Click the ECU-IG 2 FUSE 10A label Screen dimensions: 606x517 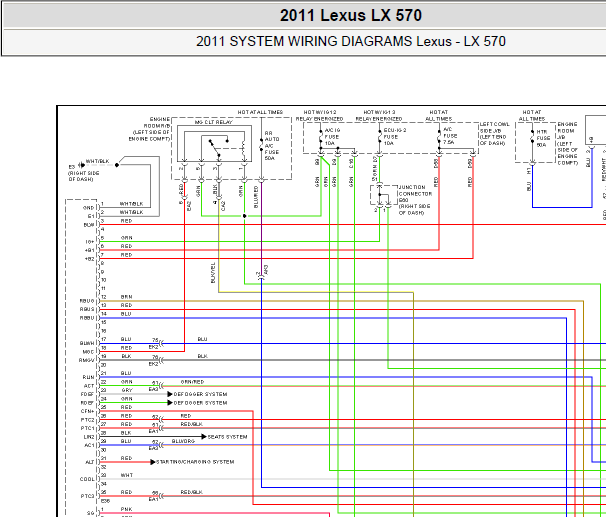point(395,137)
